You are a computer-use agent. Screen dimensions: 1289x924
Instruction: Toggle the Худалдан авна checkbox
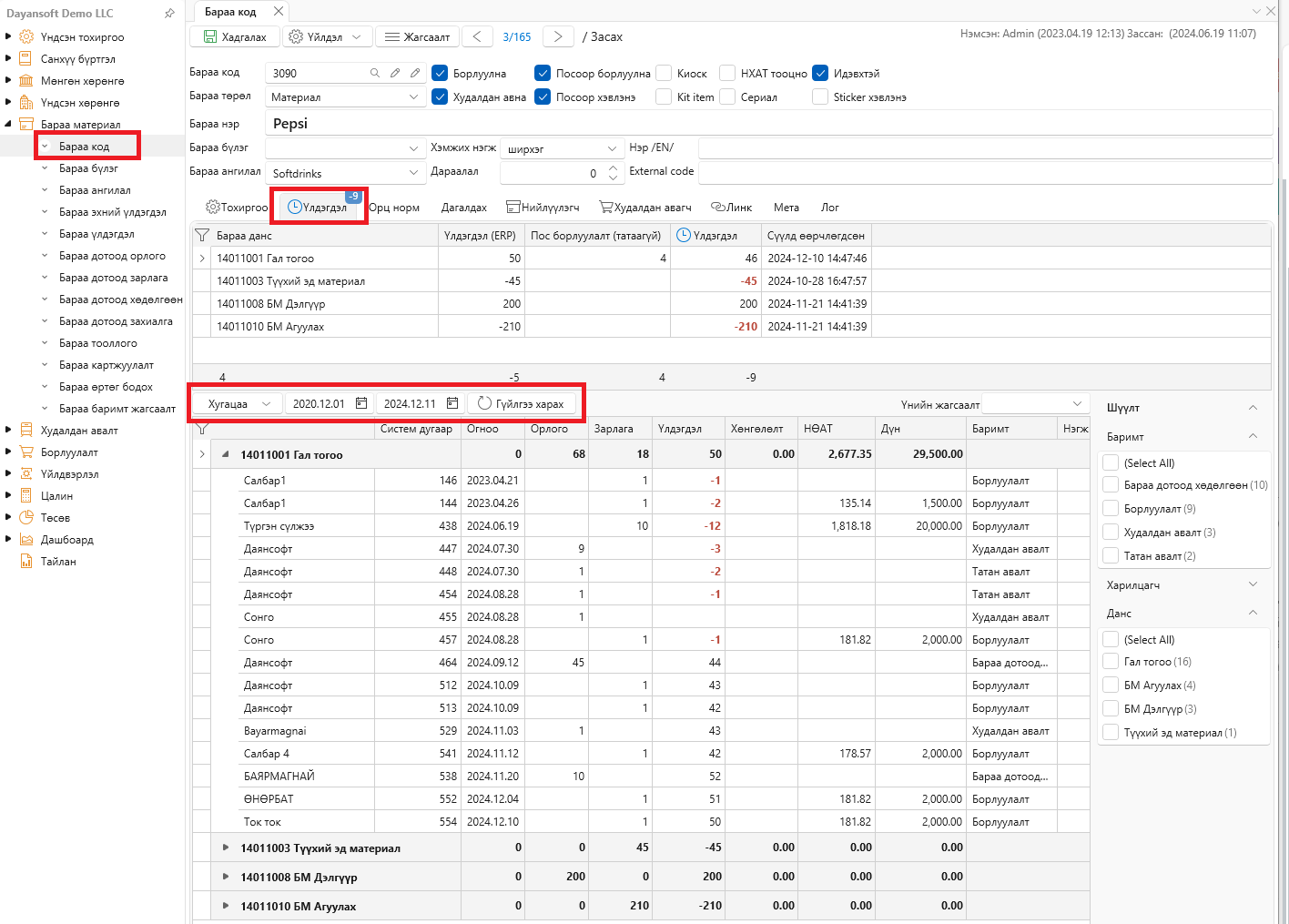click(x=440, y=96)
